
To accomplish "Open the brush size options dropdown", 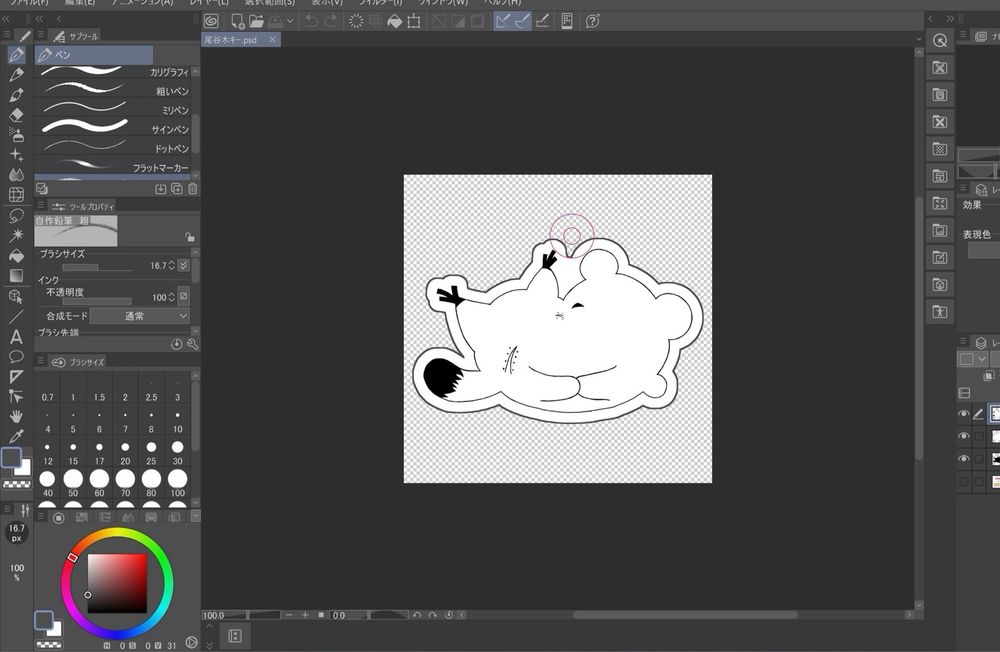I will [x=184, y=266].
